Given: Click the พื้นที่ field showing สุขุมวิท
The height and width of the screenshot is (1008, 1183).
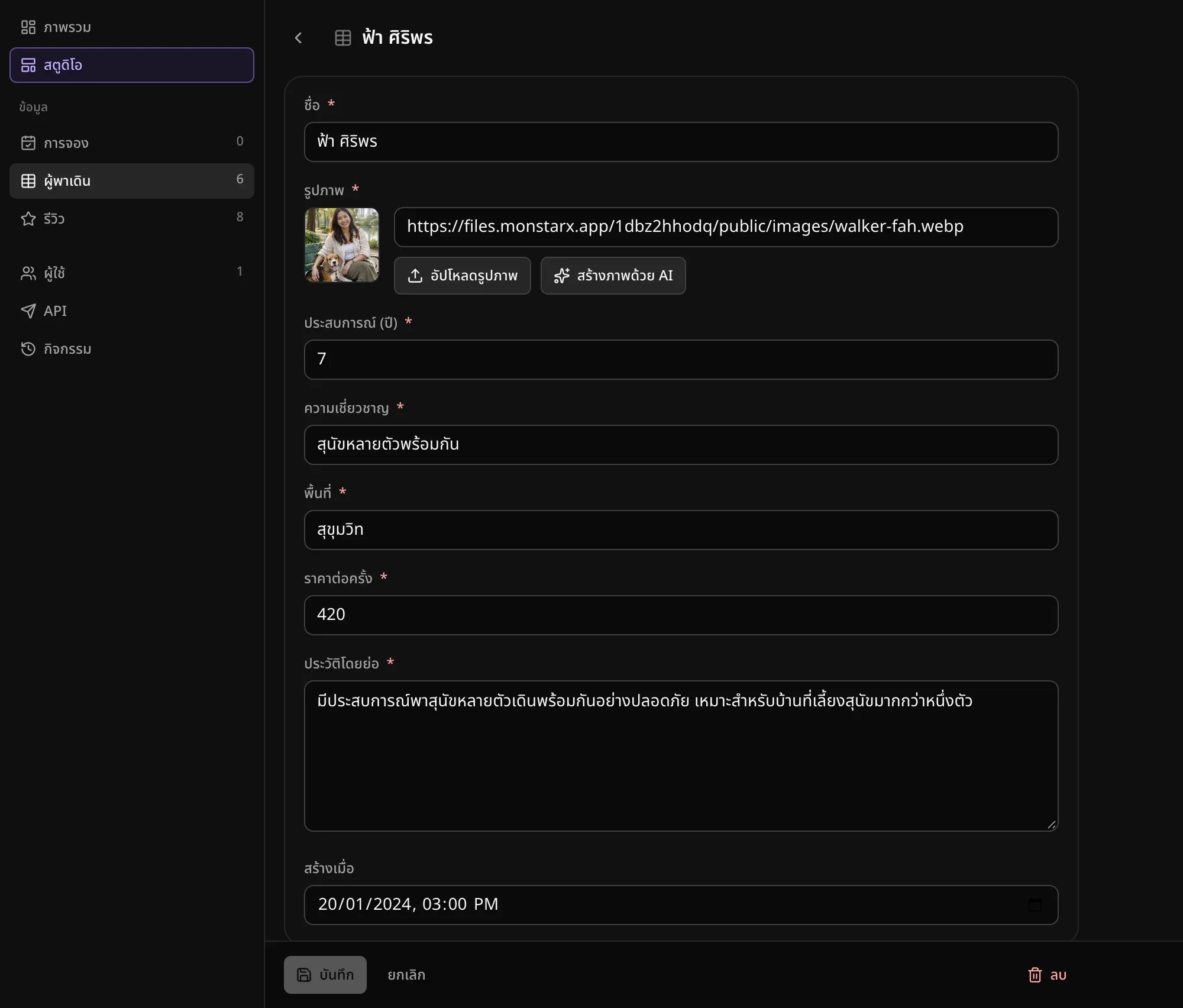Looking at the screenshot, I should pyautogui.click(x=681, y=530).
